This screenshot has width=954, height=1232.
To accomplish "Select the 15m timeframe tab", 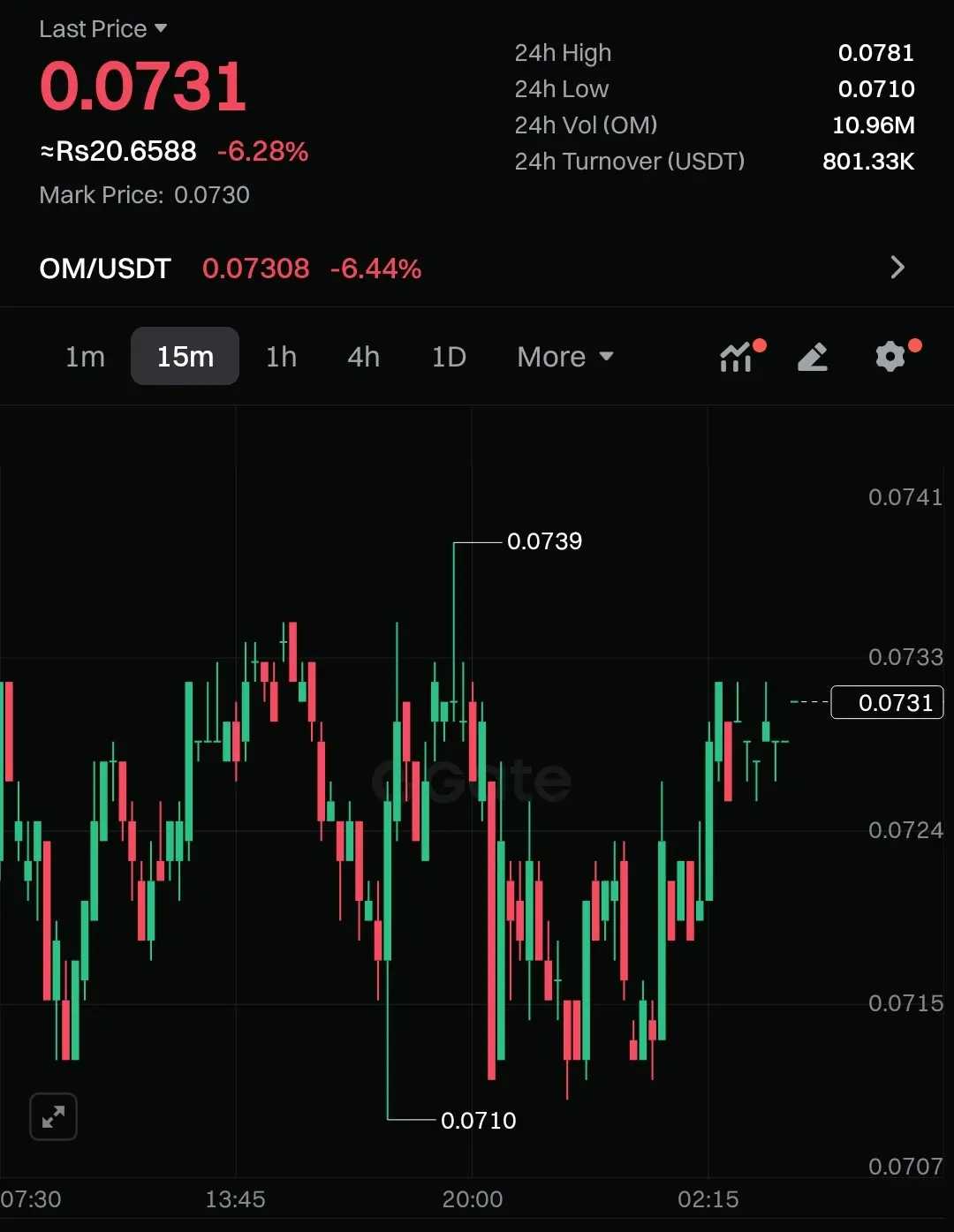I will (x=185, y=356).
